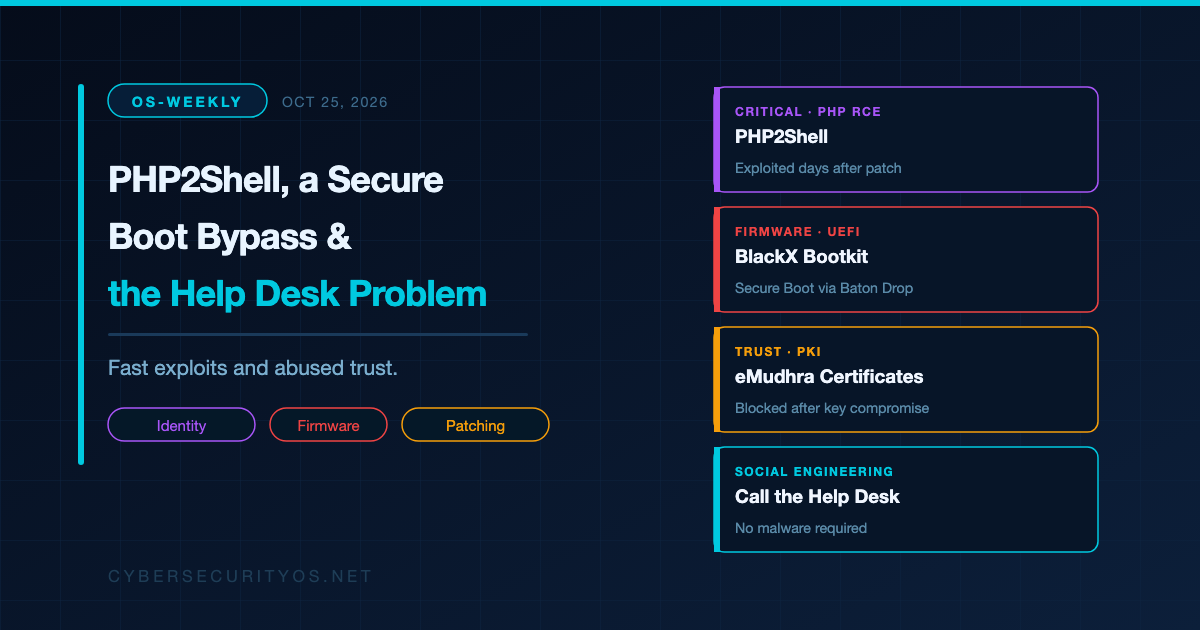Click the headline line 'Boot Bypass &'

(230, 237)
